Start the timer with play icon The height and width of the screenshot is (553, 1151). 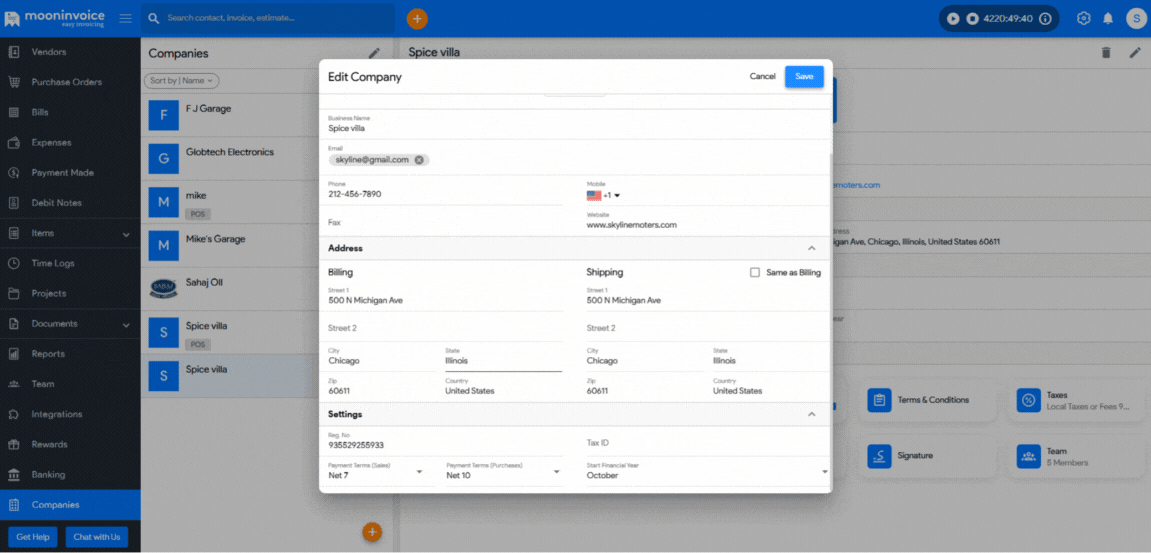pos(953,18)
